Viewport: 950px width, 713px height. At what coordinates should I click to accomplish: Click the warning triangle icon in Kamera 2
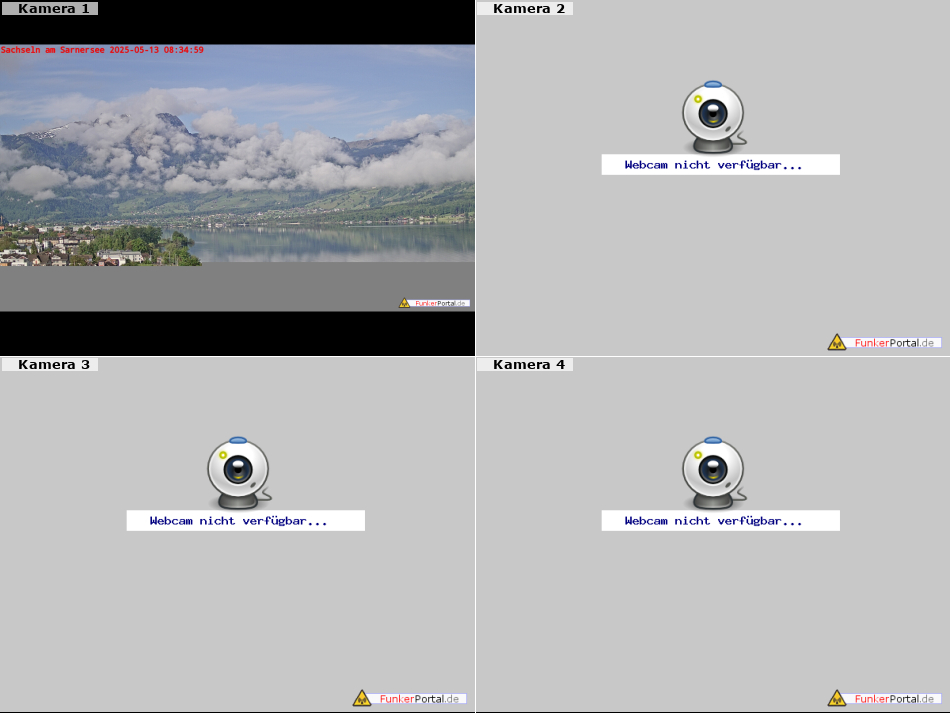pos(837,342)
